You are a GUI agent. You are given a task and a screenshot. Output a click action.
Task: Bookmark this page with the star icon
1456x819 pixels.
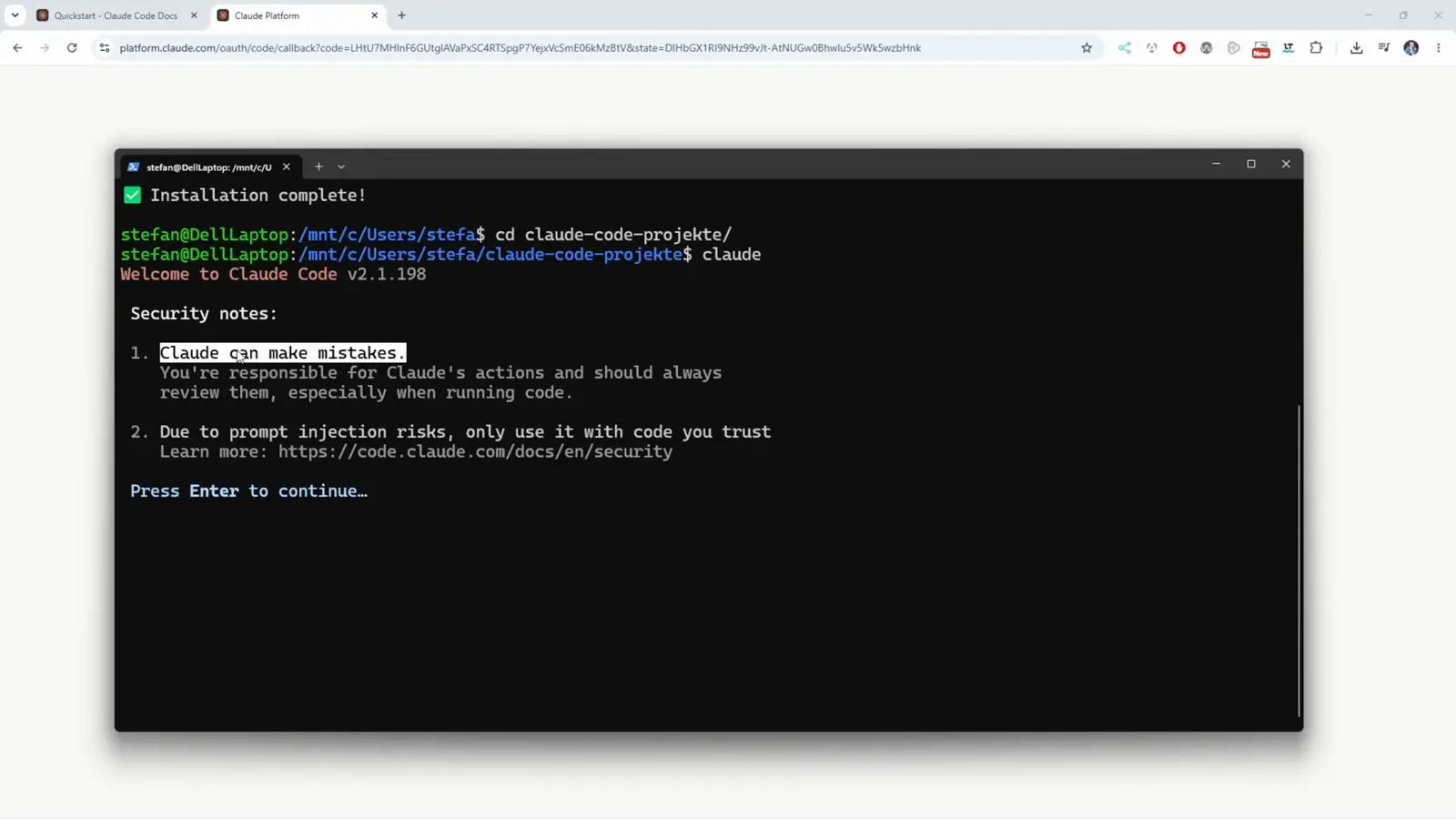[x=1087, y=48]
